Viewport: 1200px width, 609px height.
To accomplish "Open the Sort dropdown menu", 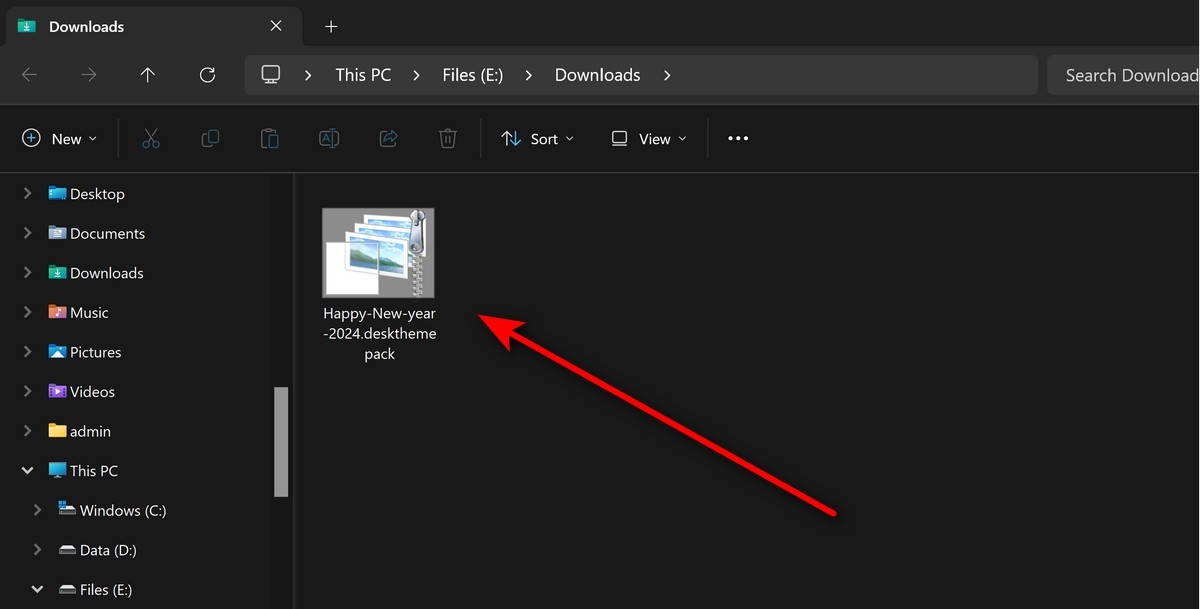I will coord(538,139).
